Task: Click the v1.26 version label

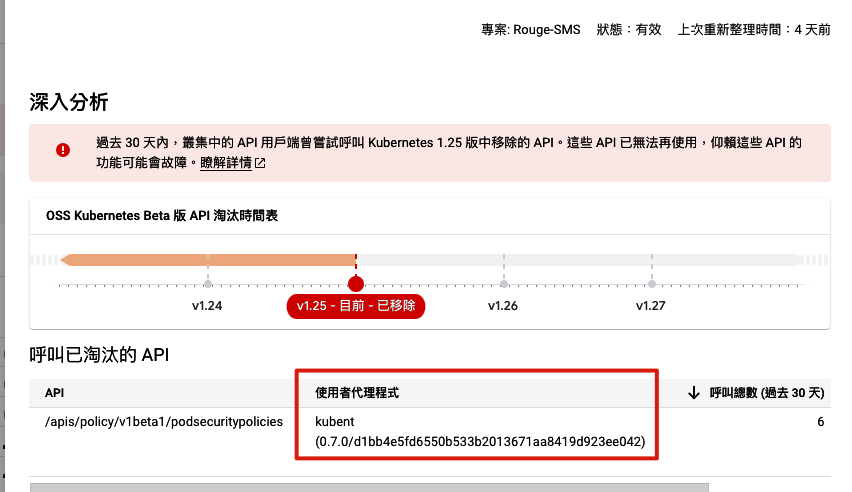Action: click(502, 306)
